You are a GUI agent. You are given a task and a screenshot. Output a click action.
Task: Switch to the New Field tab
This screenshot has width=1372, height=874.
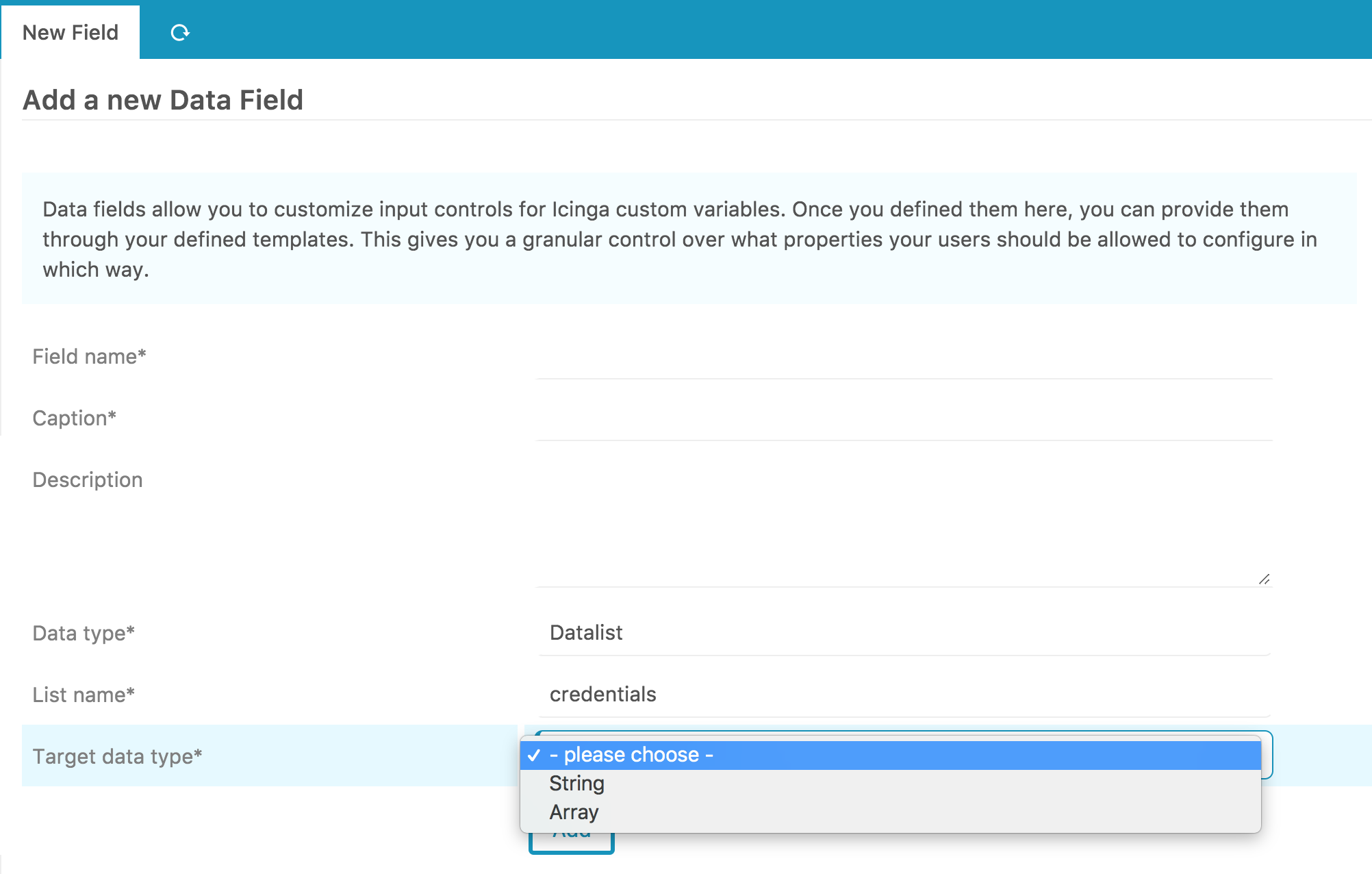(x=70, y=32)
